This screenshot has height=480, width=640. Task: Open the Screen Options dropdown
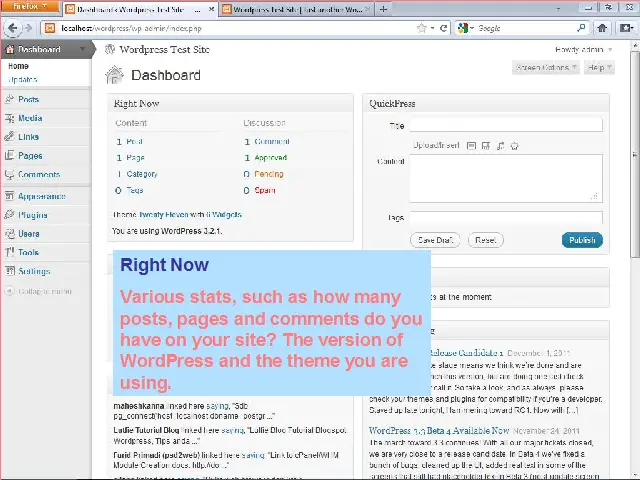coord(545,67)
